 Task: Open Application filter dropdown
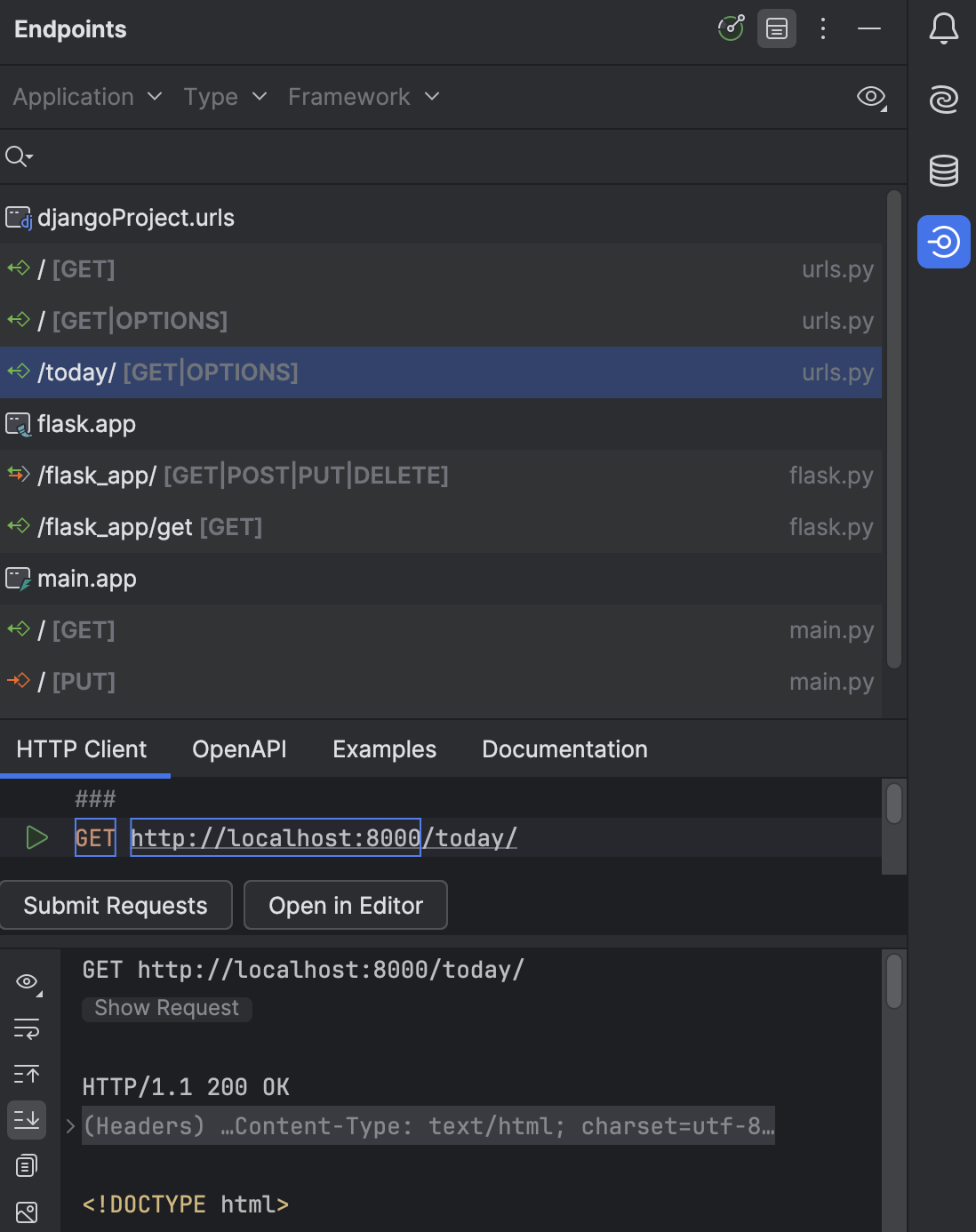tap(87, 97)
